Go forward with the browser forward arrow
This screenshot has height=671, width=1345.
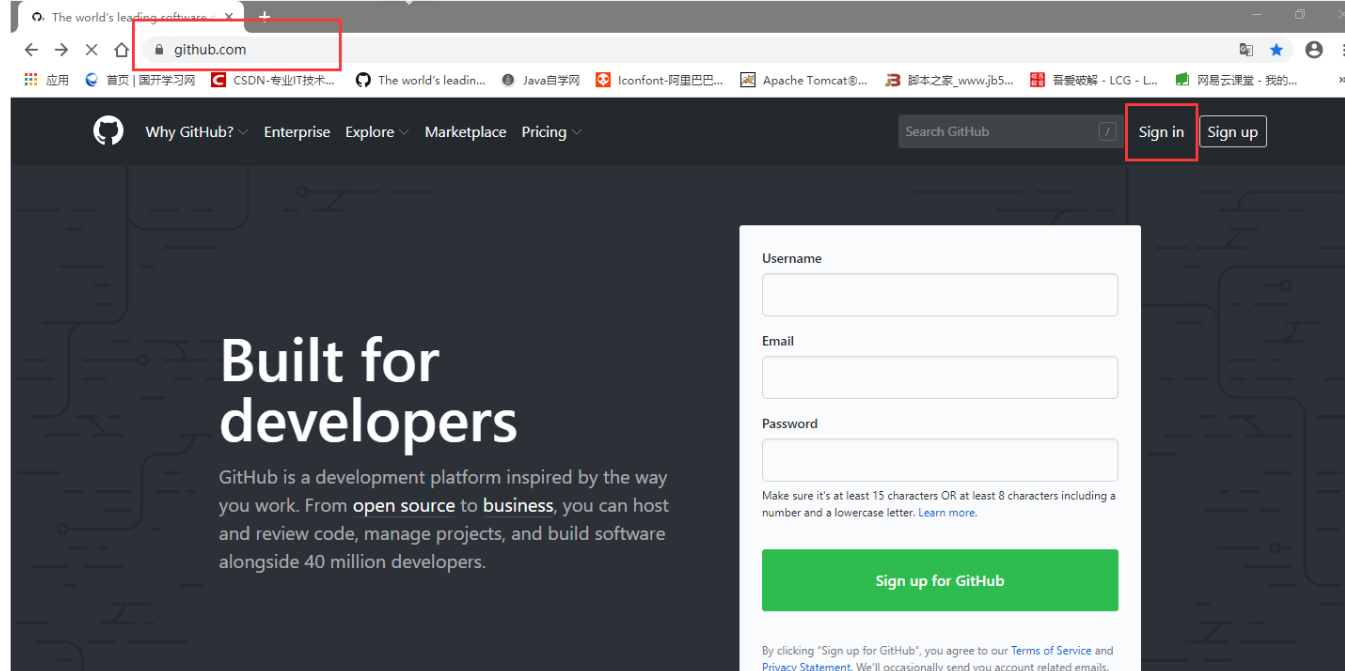pos(61,50)
